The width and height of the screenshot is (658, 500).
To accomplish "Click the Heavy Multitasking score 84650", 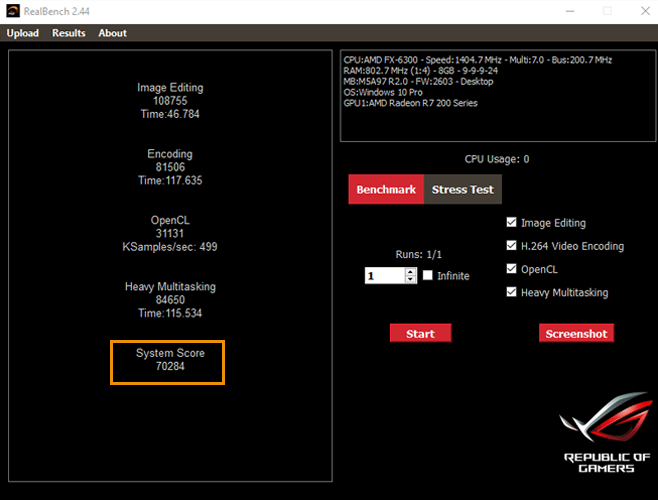I will click(x=170, y=300).
